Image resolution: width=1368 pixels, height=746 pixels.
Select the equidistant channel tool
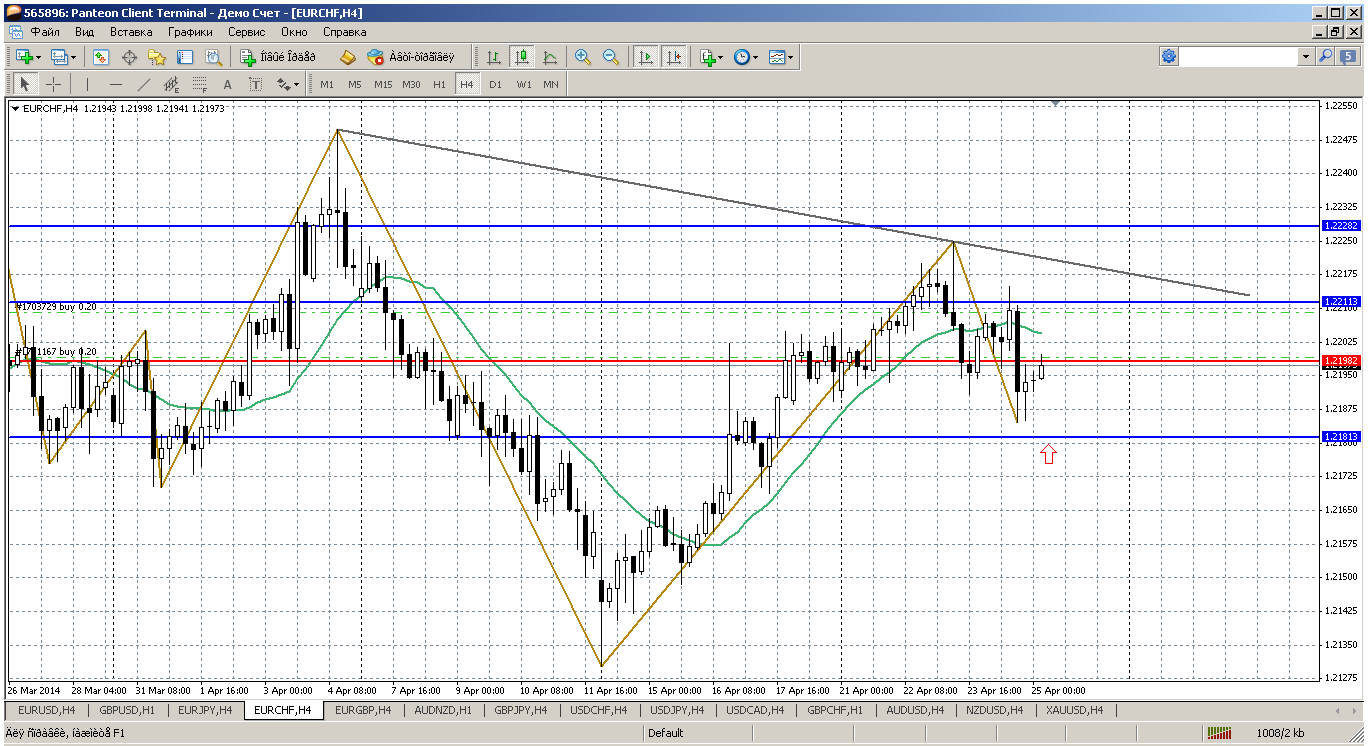pyautogui.click(x=172, y=84)
